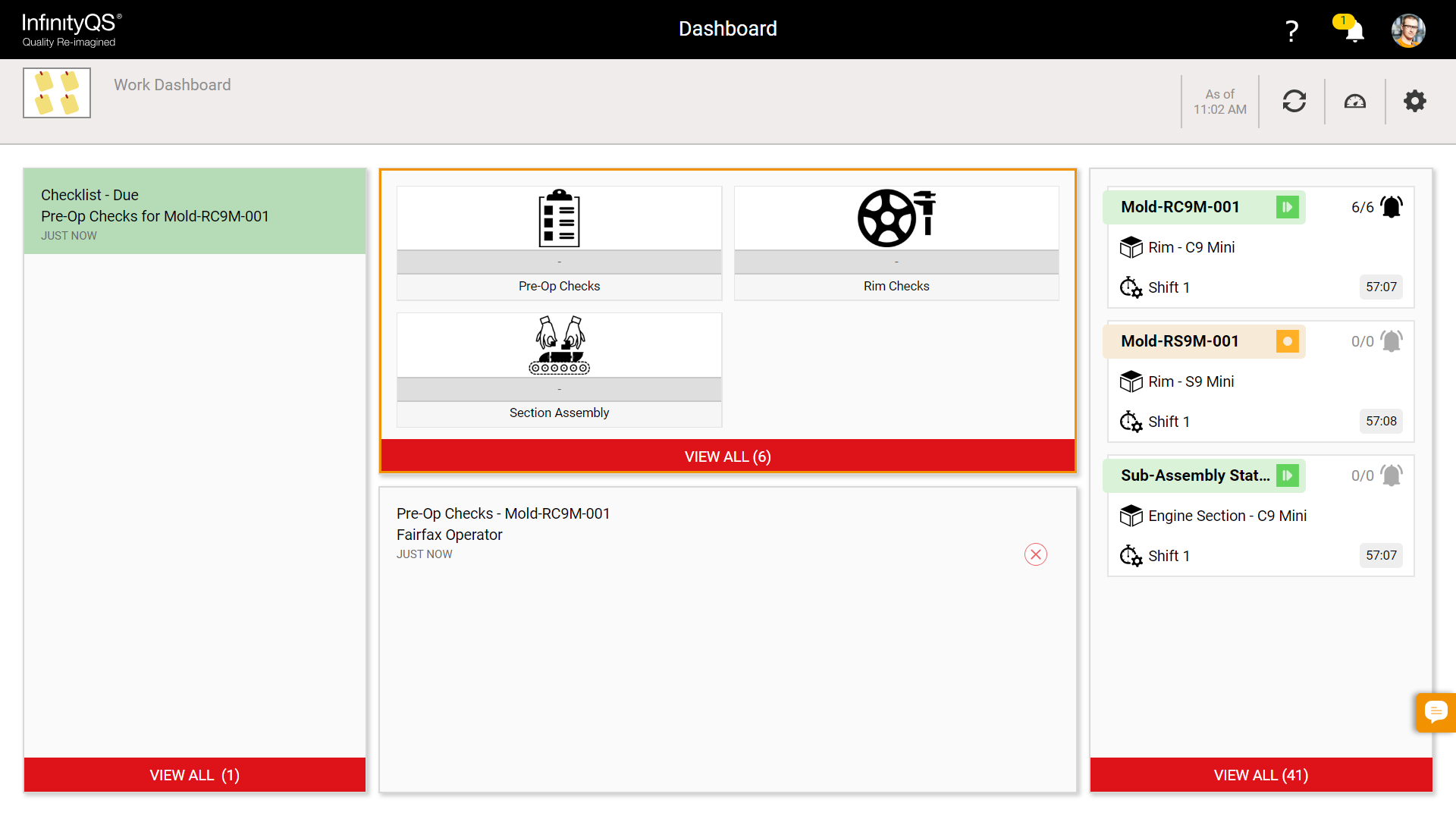This screenshot has height=819, width=1456.
Task: Click the Section Assembly conveyor icon
Action: (x=559, y=345)
